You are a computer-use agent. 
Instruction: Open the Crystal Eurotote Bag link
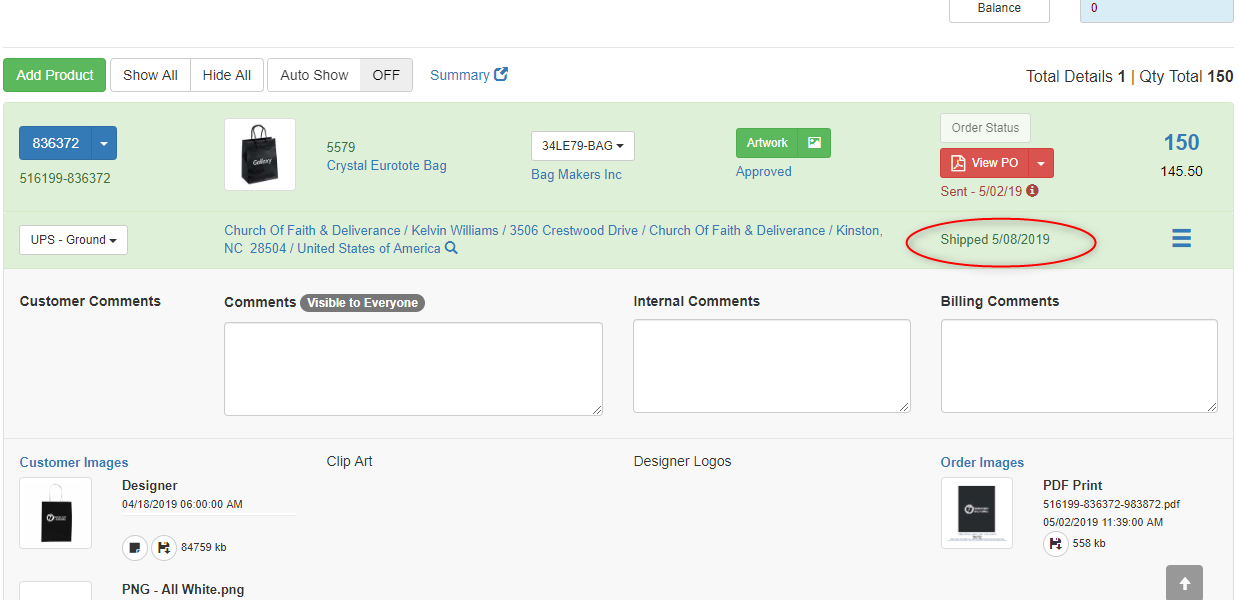pyautogui.click(x=386, y=165)
